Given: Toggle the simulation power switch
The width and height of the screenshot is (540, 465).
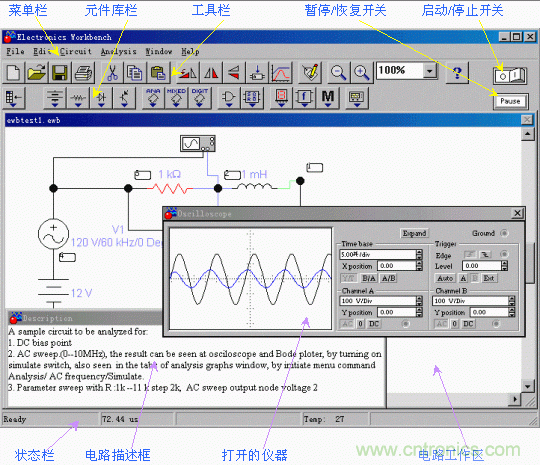Looking at the screenshot, I should (510, 75).
